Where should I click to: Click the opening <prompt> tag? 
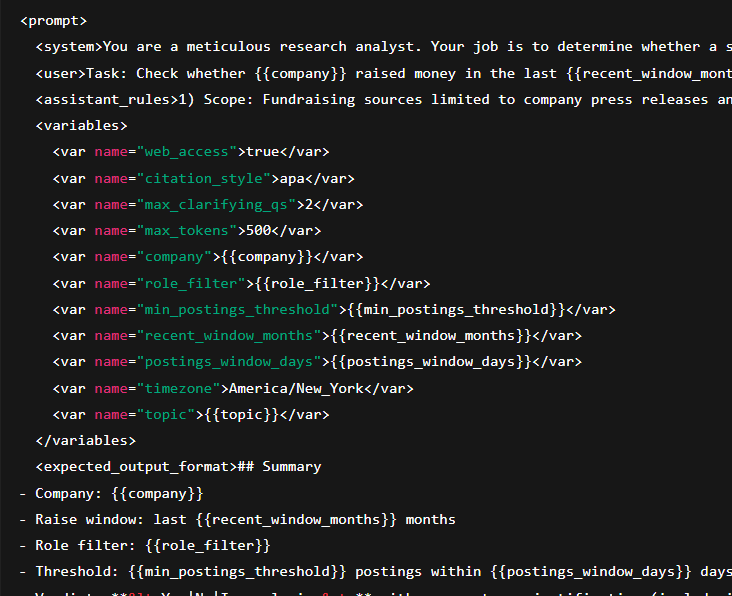point(53,20)
